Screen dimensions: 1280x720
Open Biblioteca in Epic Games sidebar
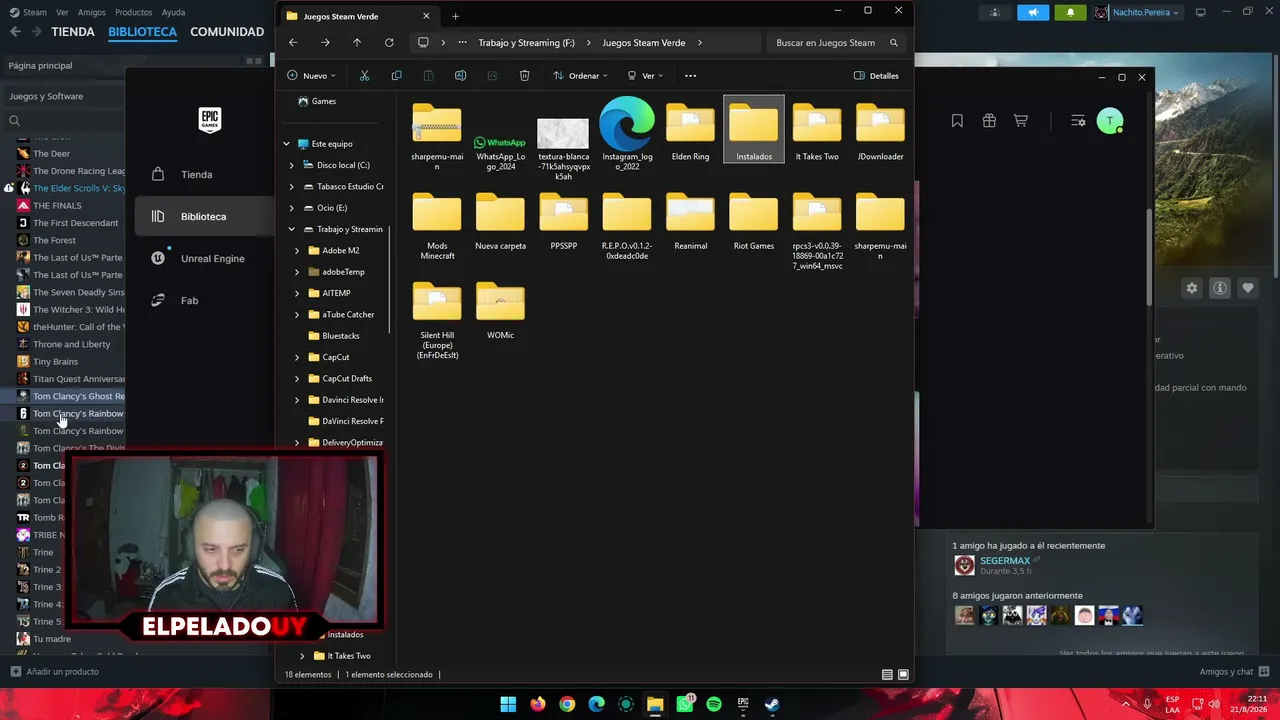[x=203, y=217]
